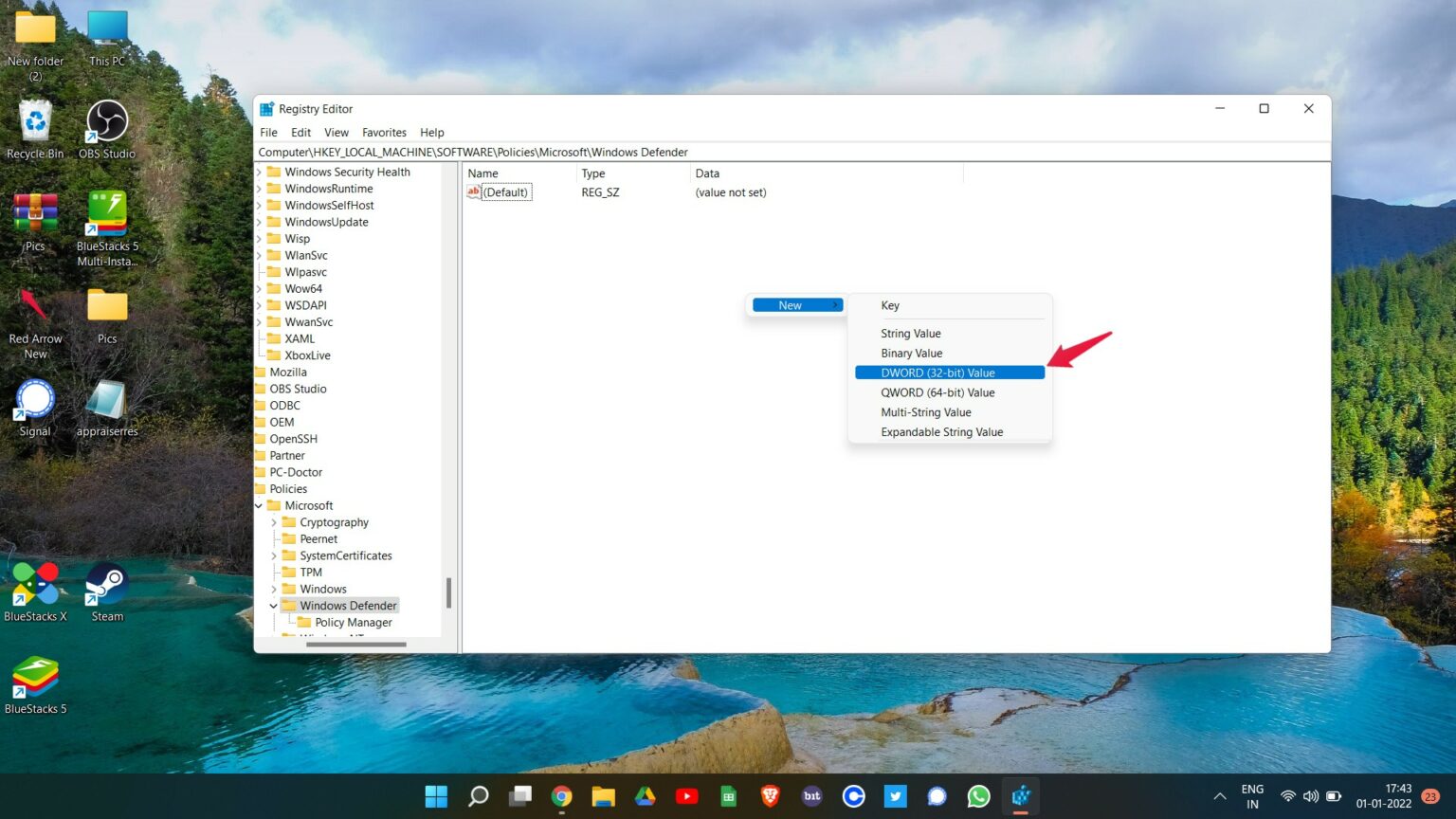Open YouTube from the taskbar
Image resolution: width=1456 pixels, height=819 pixels.
pyautogui.click(x=686, y=796)
